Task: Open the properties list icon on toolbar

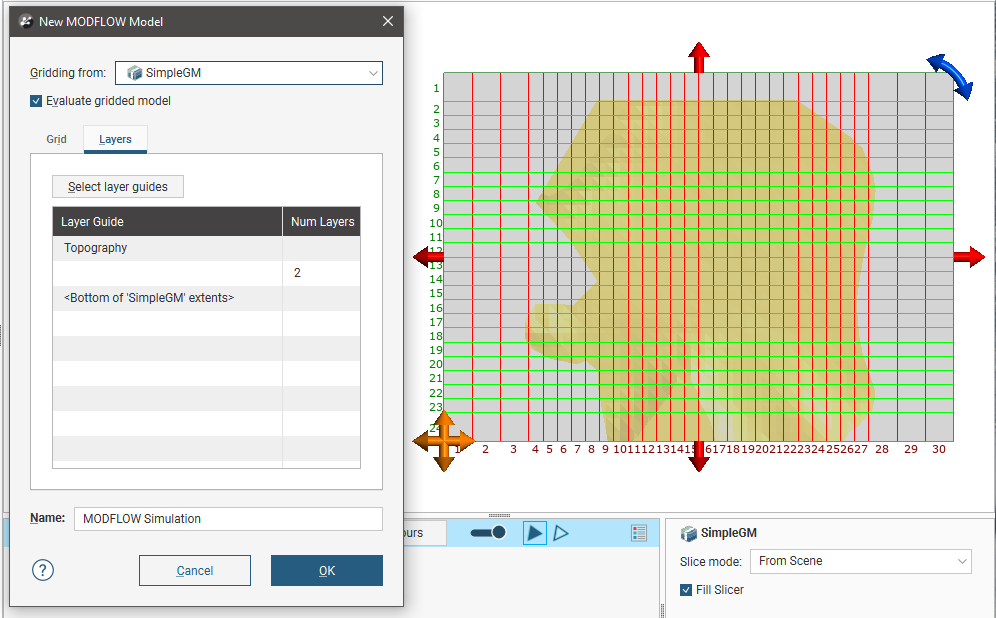Action: 639,532
